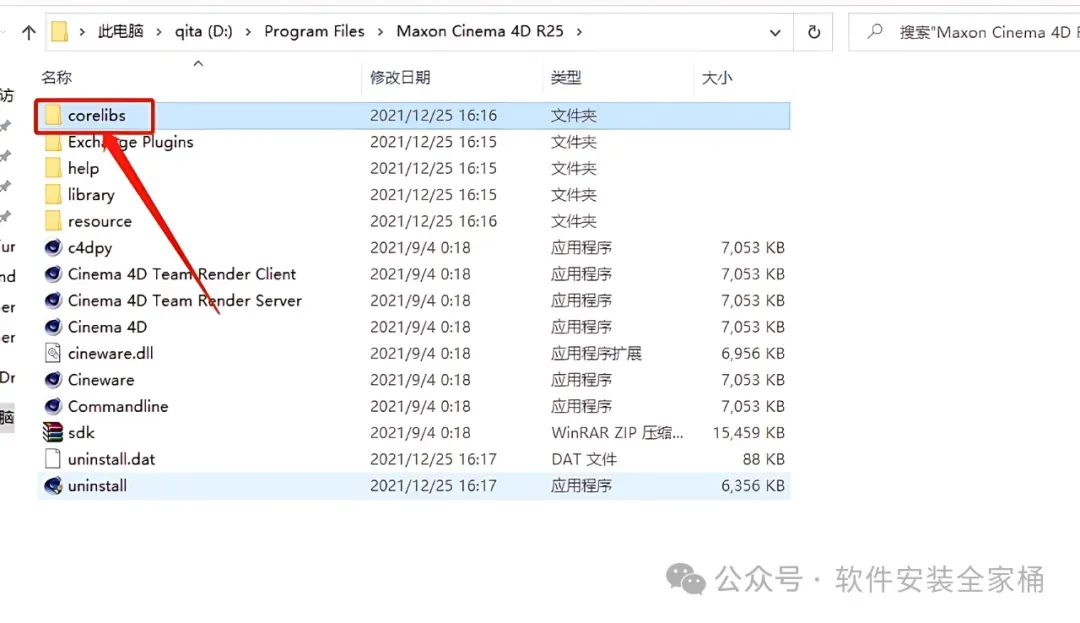Click the uninstall.dat file icon
Image resolution: width=1080 pixels, height=623 pixels.
point(53,458)
